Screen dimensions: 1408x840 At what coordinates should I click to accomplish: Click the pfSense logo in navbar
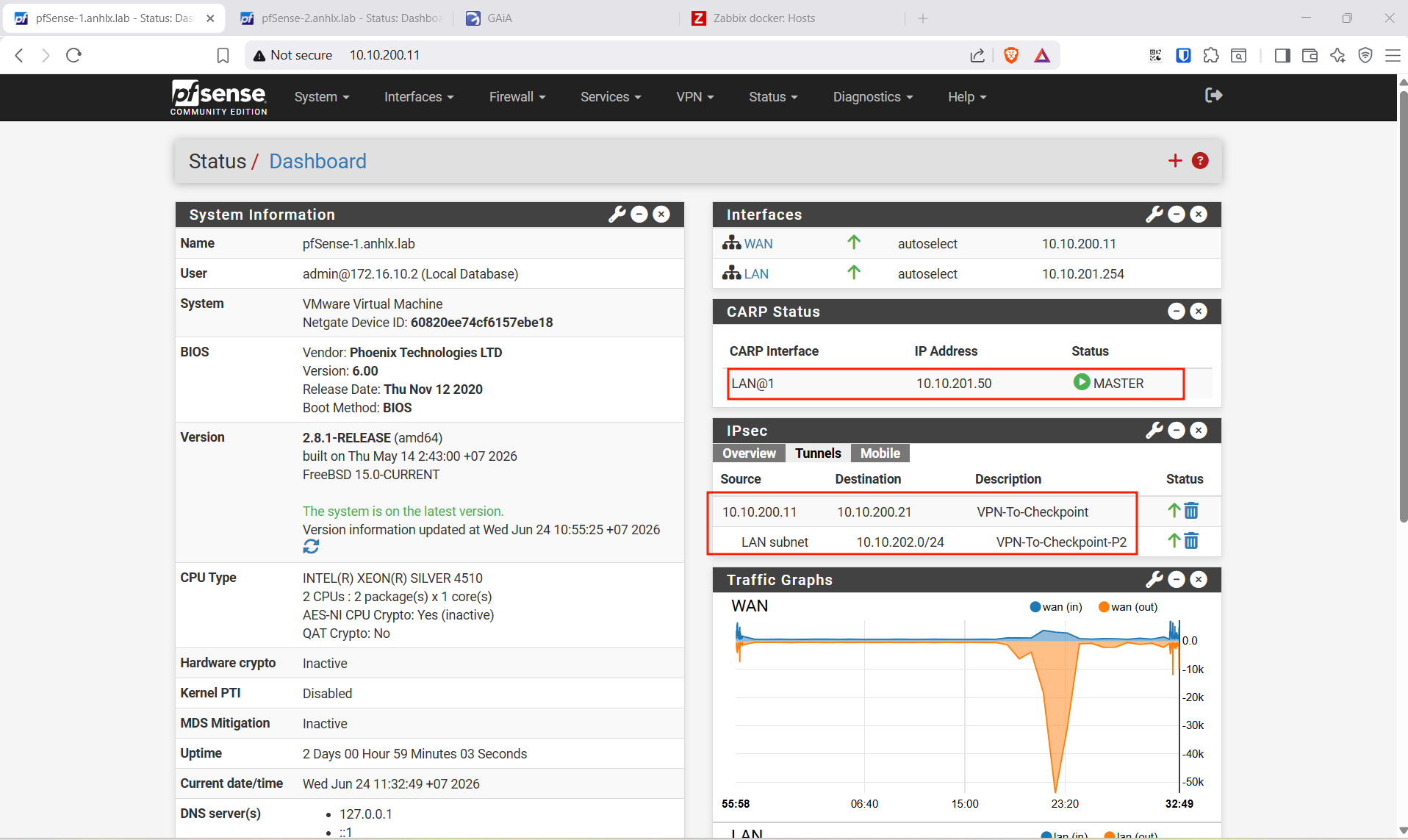point(218,97)
